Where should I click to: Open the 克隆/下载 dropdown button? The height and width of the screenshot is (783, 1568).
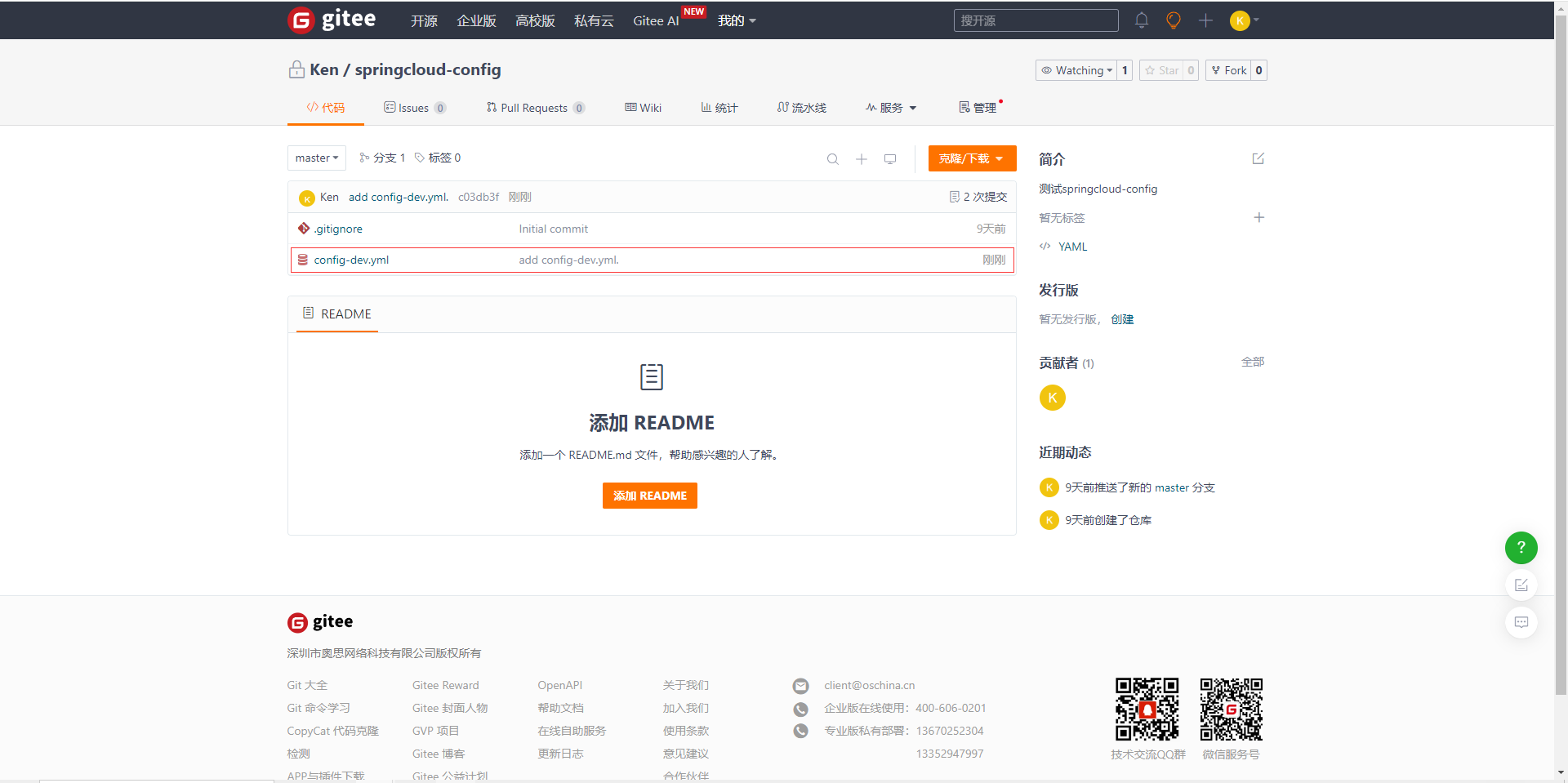tap(972, 158)
